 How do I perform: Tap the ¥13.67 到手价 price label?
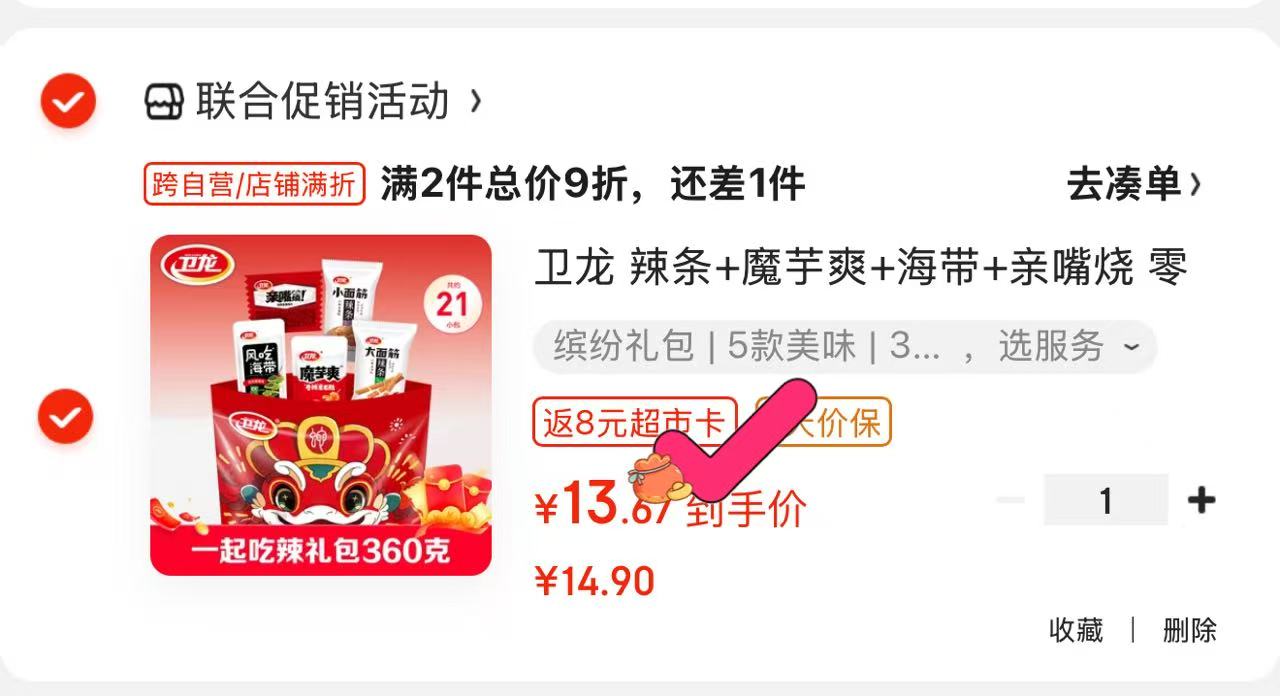coord(670,504)
